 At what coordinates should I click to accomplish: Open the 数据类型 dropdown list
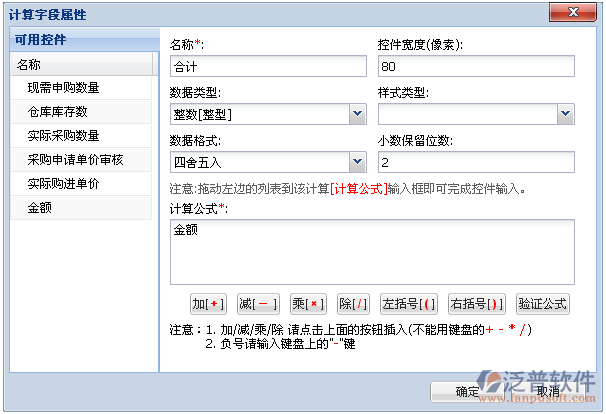pos(358,114)
